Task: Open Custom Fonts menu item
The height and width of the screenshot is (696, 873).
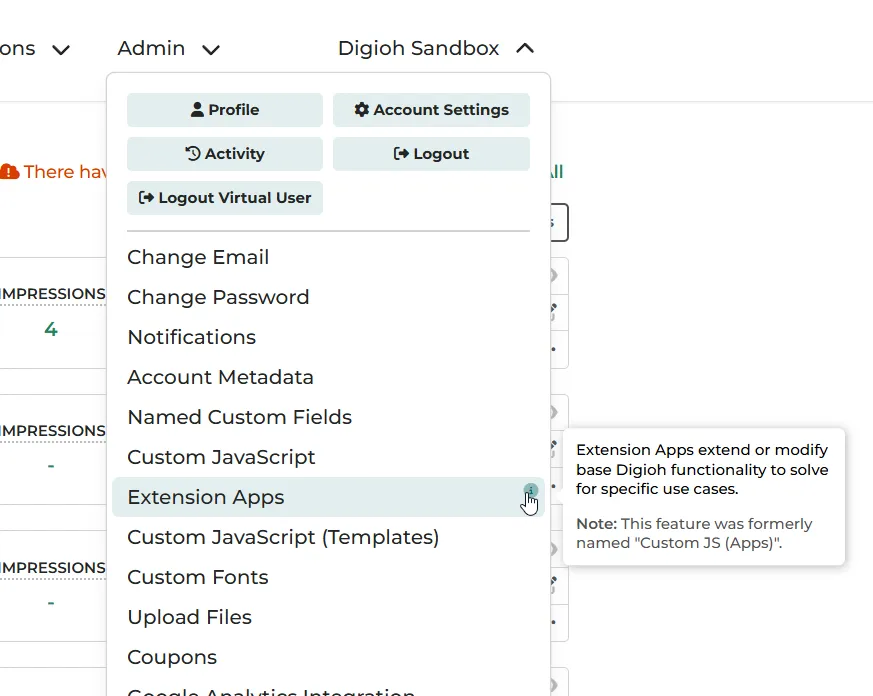Action: pyautogui.click(x=328, y=577)
